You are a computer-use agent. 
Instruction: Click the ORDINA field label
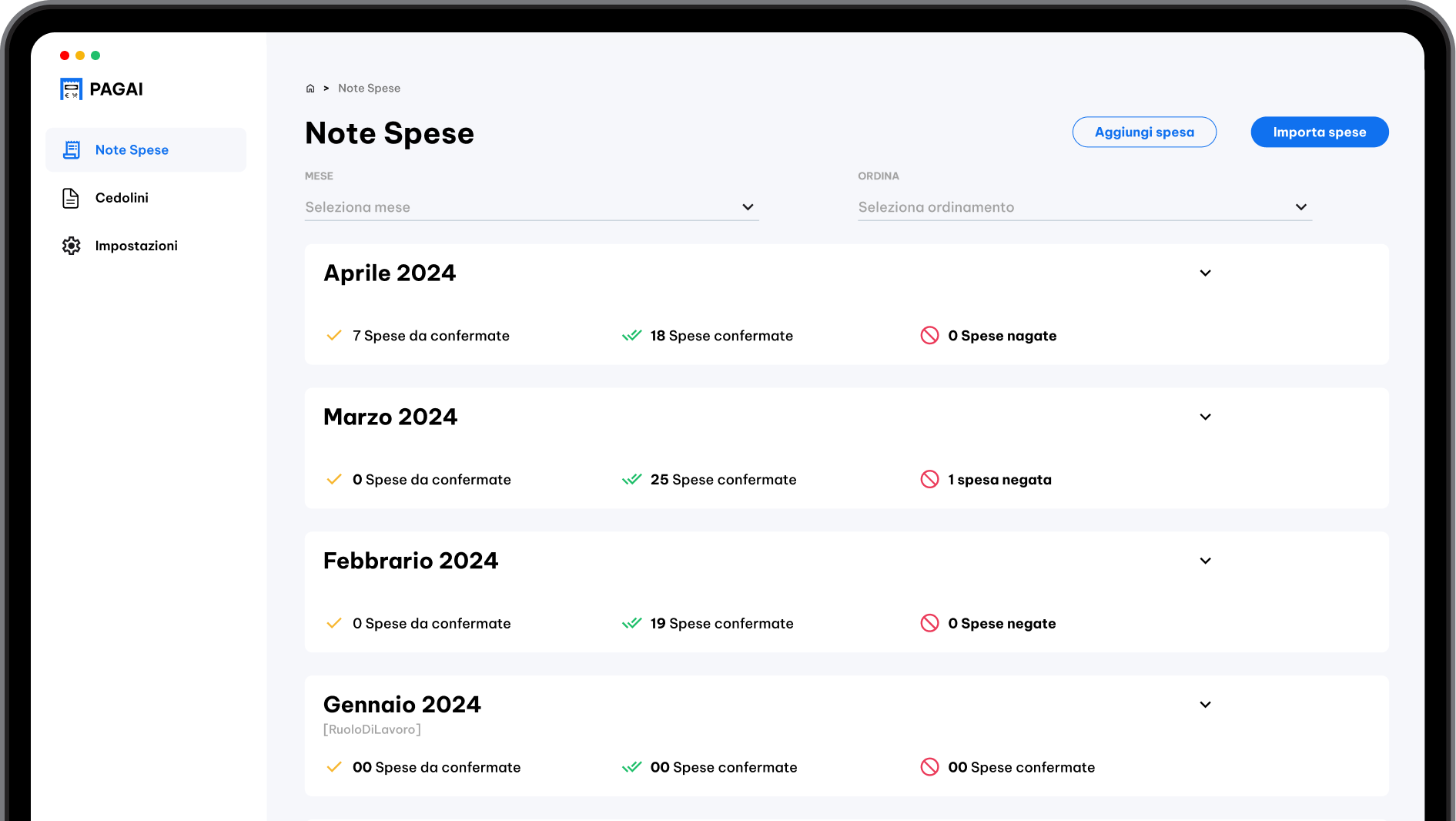[x=879, y=176]
